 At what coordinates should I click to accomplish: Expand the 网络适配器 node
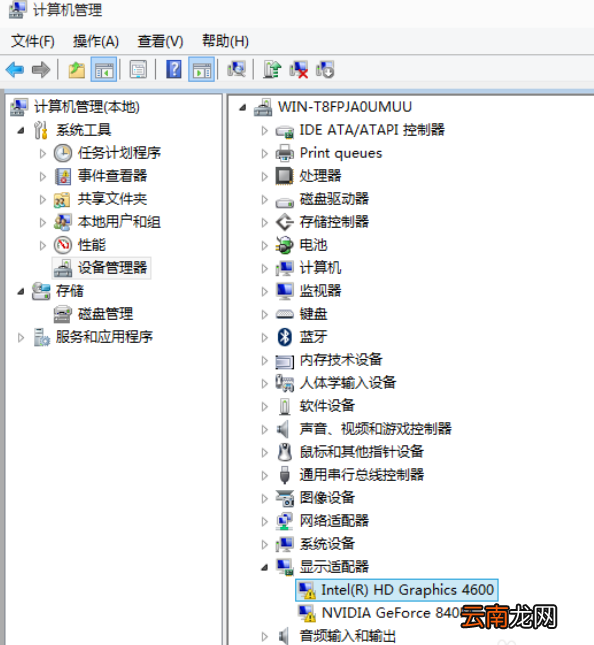[x=264, y=521]
